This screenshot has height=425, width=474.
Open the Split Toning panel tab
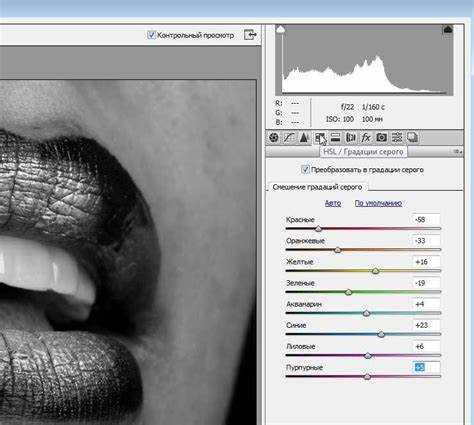pos(335,137)
